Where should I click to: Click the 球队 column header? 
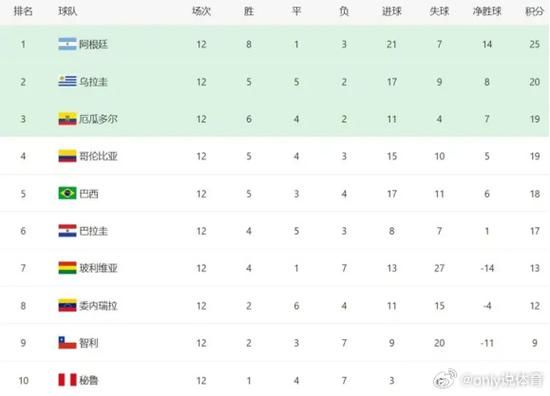[67, 11]
